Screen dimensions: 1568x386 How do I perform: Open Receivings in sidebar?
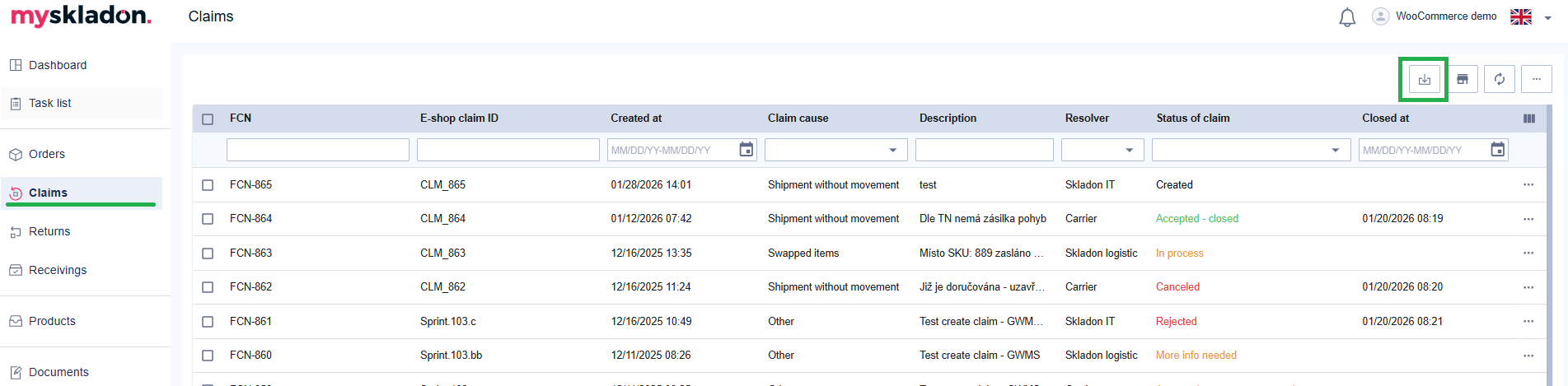(x=81, y=270)
